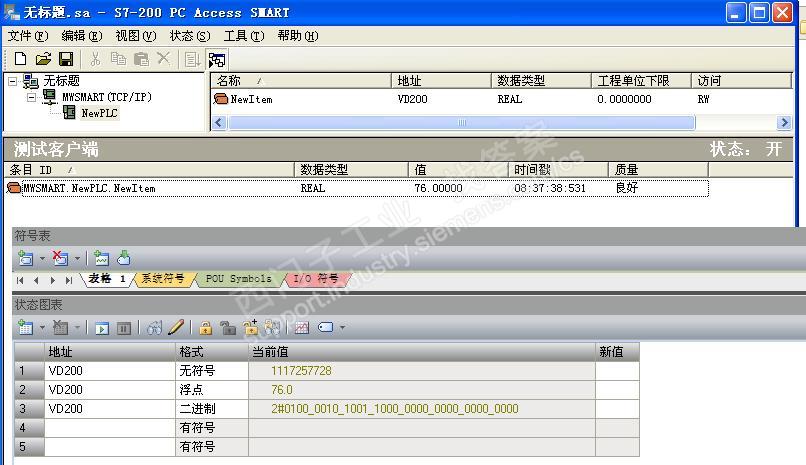The image size is (806, 465).
Task: Click the Paste clipboard icon
Action: click(x=141, y=59)
